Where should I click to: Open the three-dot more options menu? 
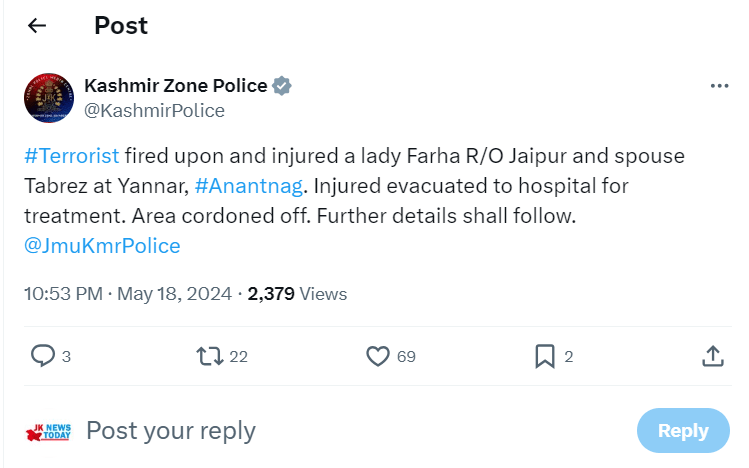click(x=719, y=86)
